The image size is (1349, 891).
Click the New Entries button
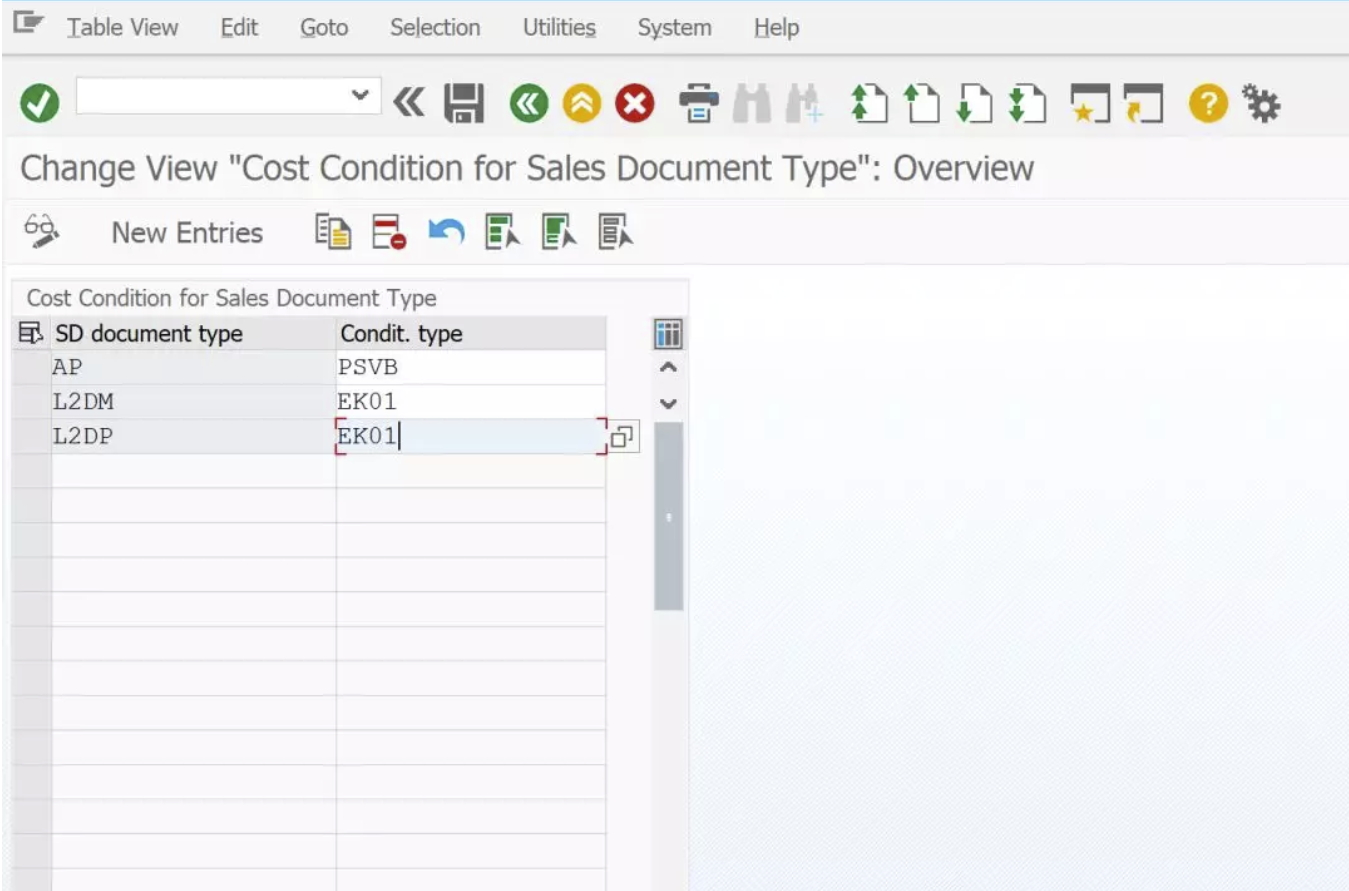tap(187, 233)
